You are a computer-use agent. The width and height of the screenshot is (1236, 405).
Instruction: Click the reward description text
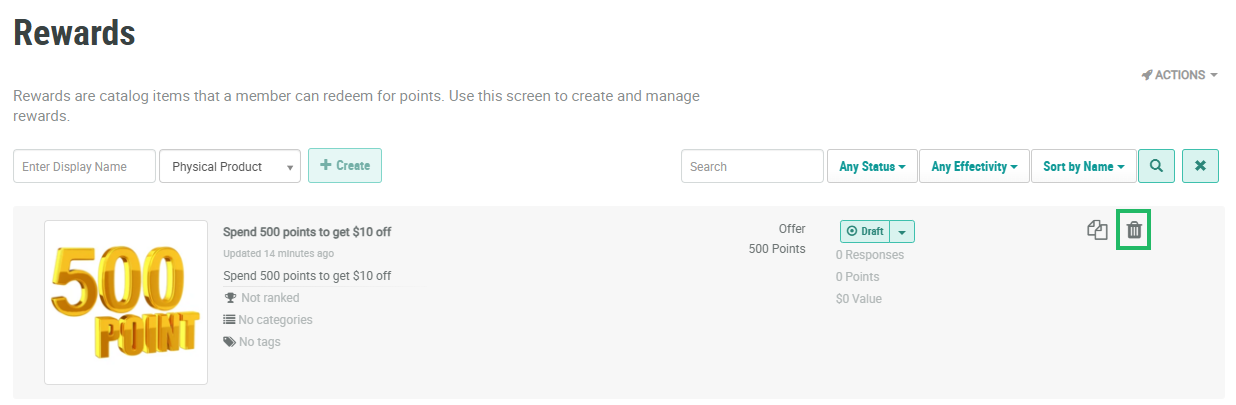click(307, 276)
